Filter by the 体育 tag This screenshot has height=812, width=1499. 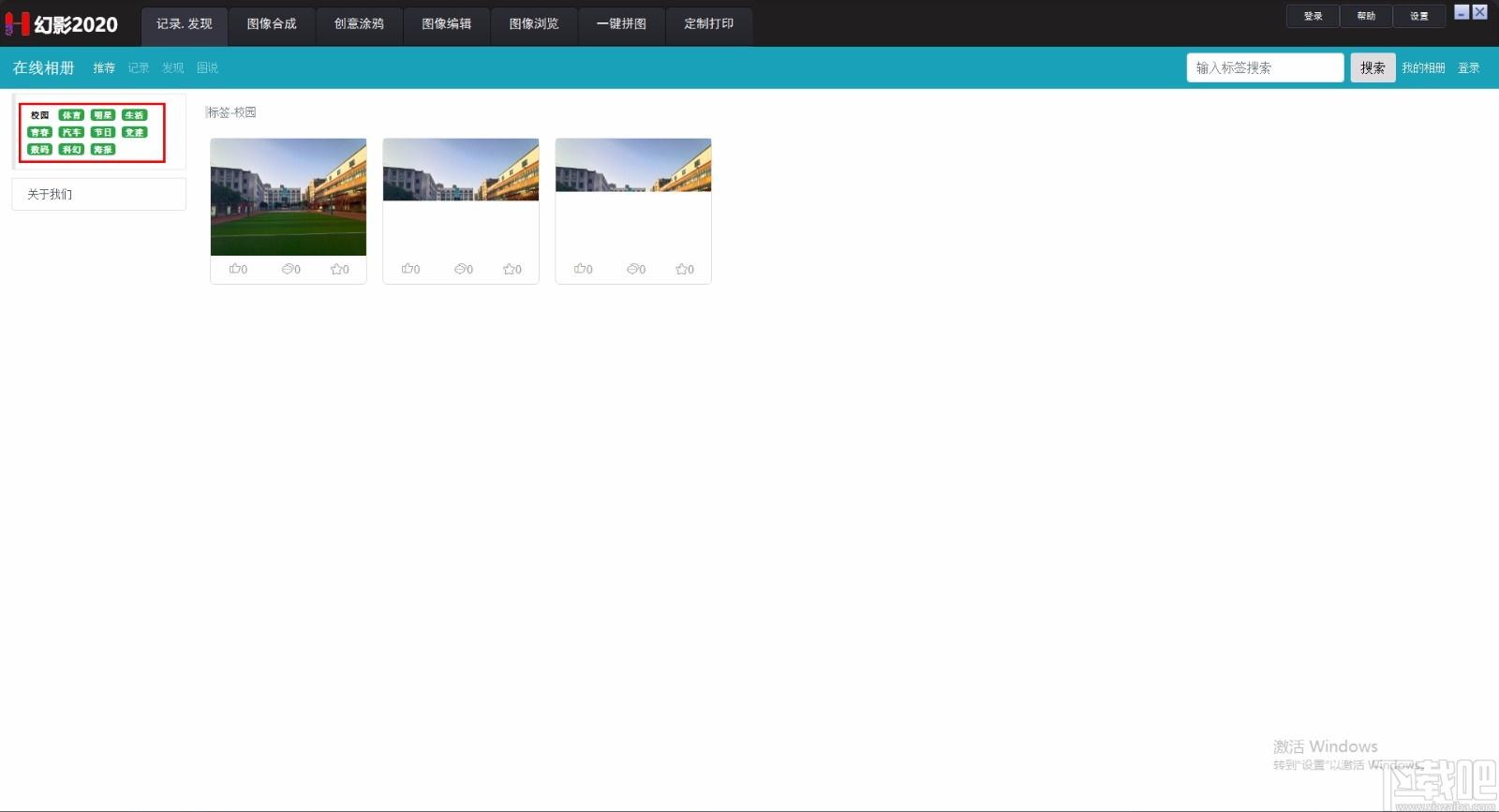71,115
